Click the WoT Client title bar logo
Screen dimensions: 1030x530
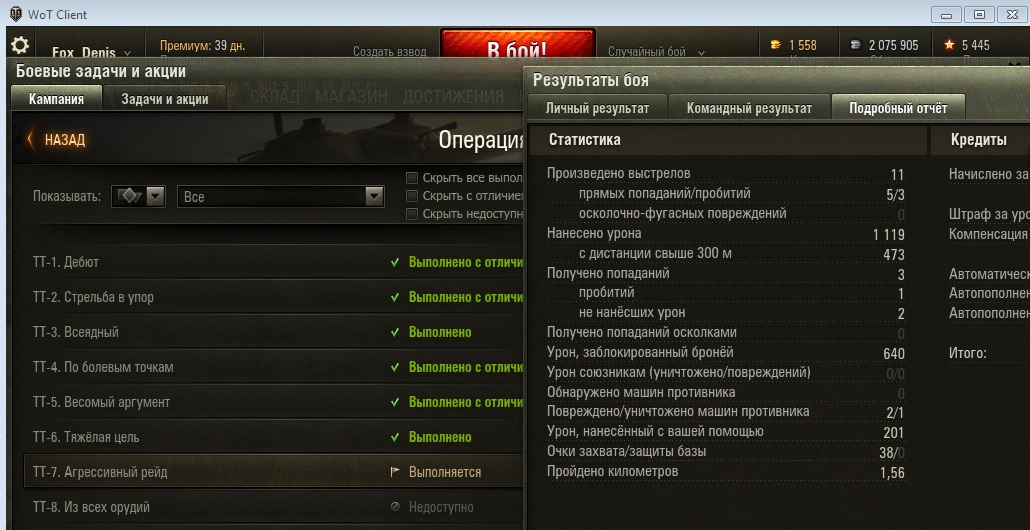(16, 14)
